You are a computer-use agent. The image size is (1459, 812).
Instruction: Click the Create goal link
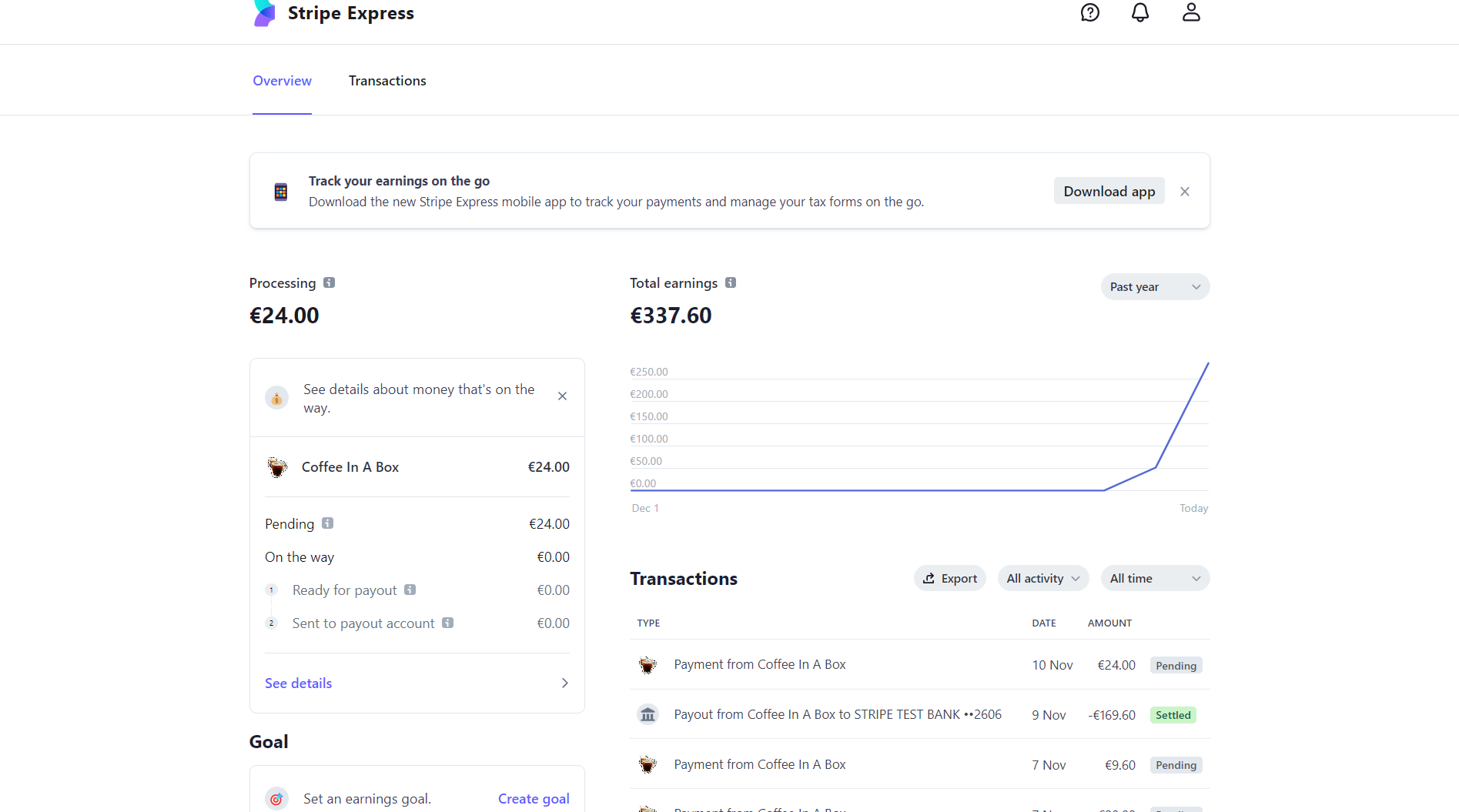tap(533, 799)
